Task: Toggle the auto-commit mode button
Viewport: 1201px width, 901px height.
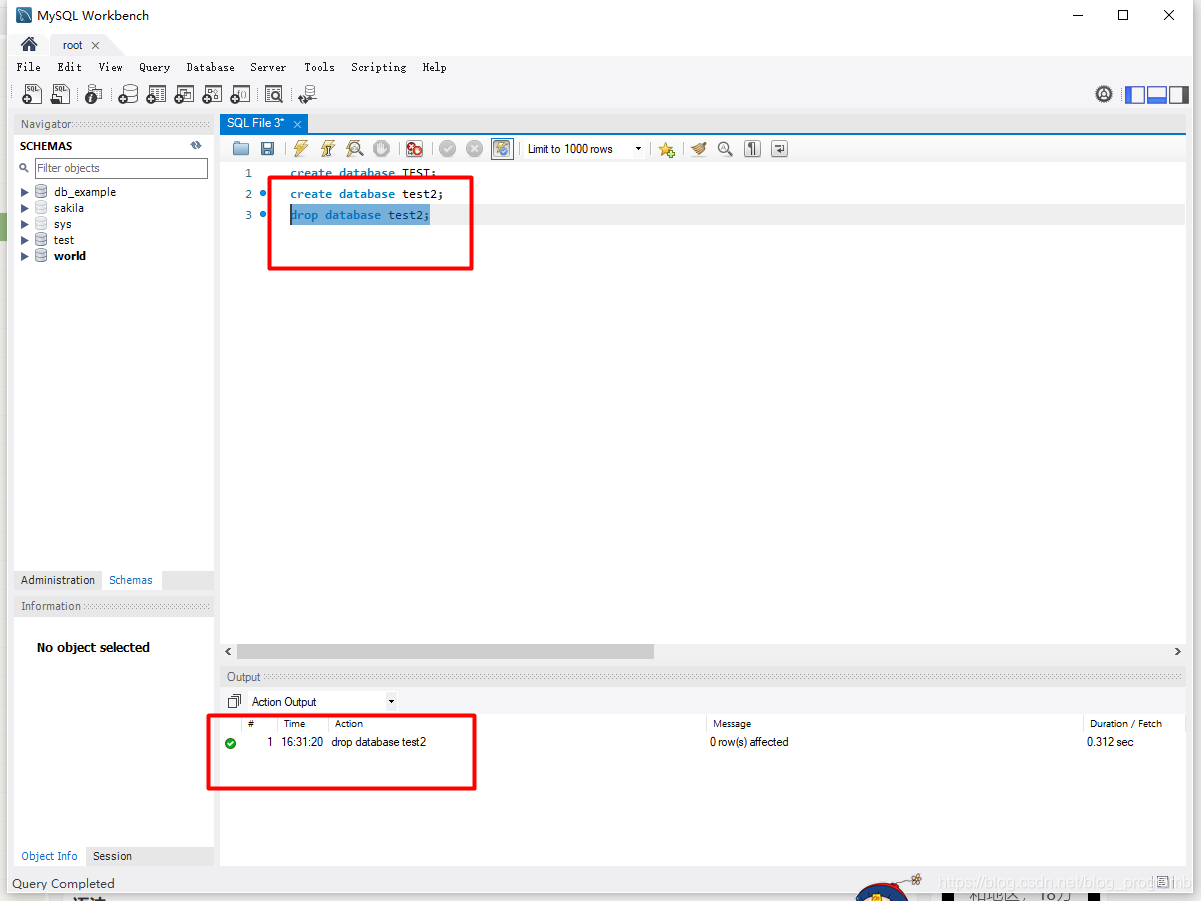Action: click(502, 149)
